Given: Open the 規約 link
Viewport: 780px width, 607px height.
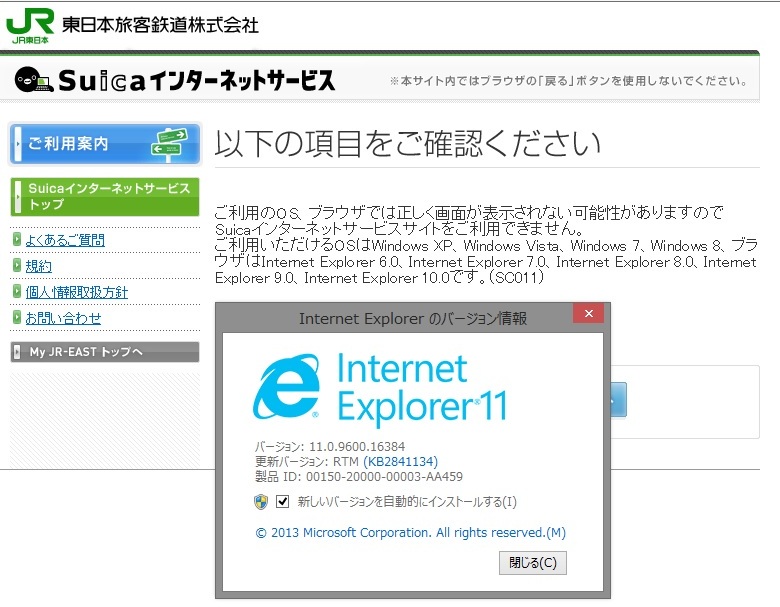Looking at the screenshot, I should point(38,266).
